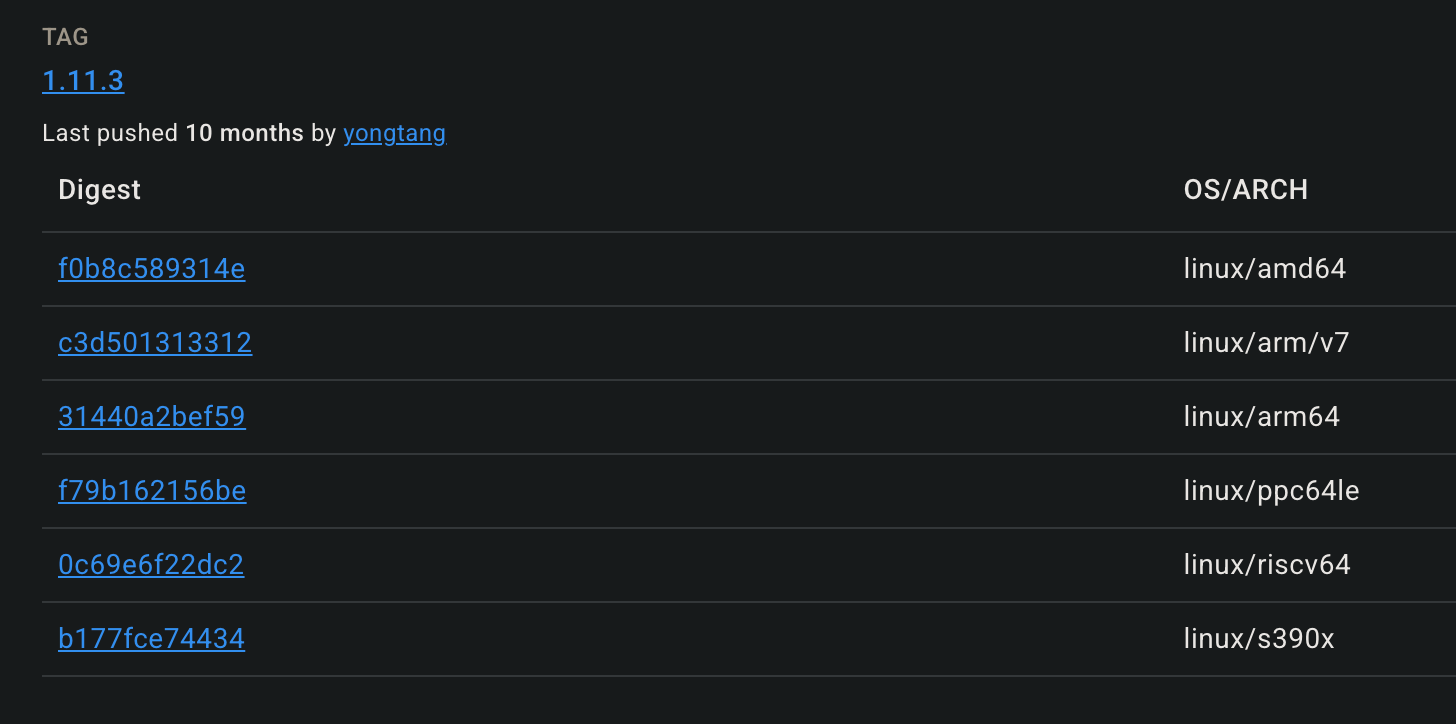Visit yongtang's user profile link
The width and height of the screenshot is (1456, 724).
click(x=394, y=133)
